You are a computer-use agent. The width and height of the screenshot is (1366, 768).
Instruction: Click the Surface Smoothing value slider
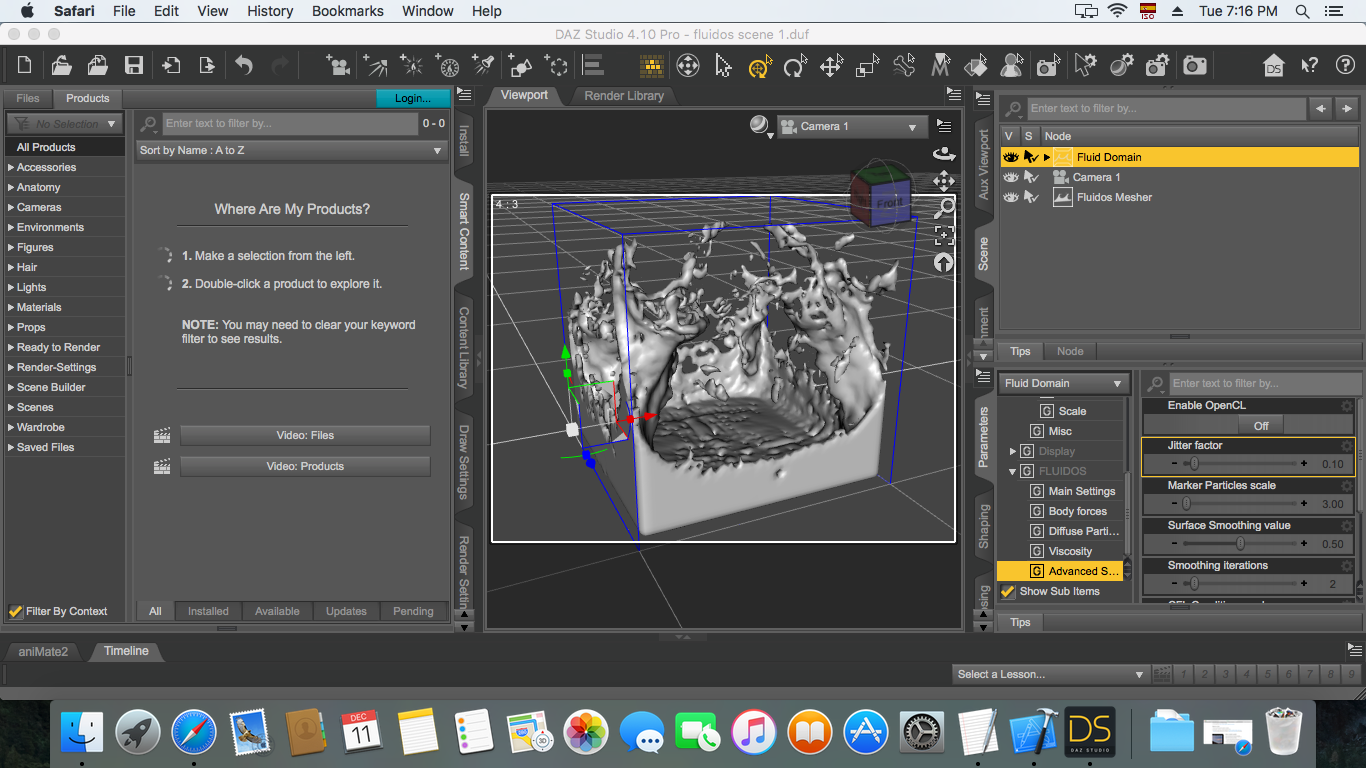point(1240,544)
